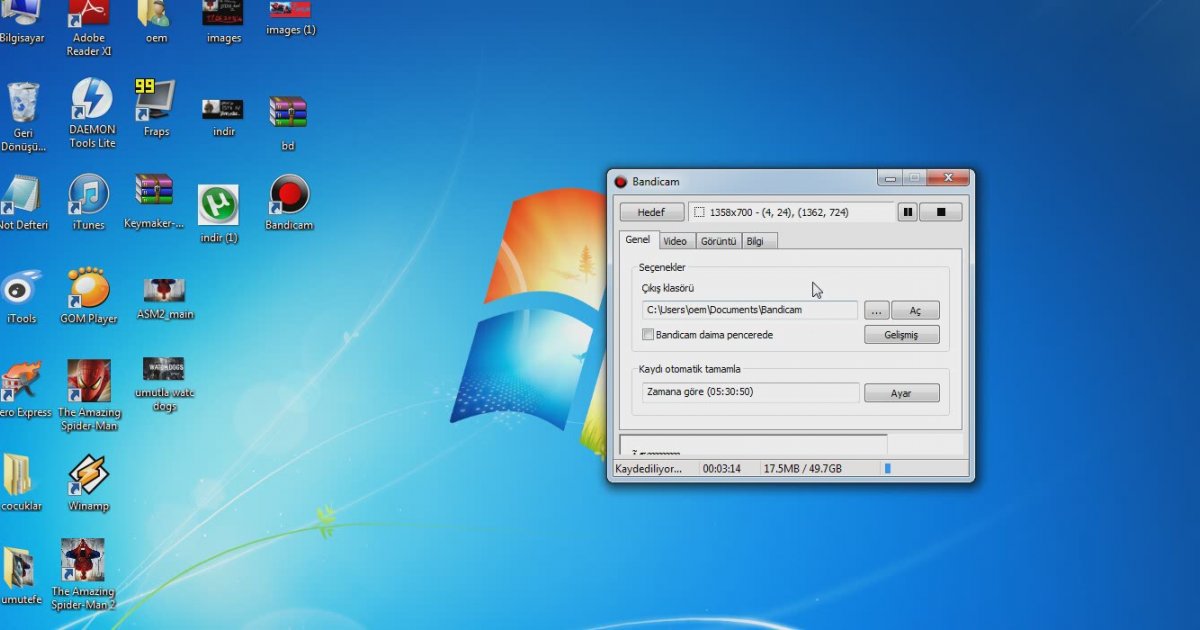This screenshot has width=1200, height=630.
Task: Click the output folder path field
Action: coord(750,310)
